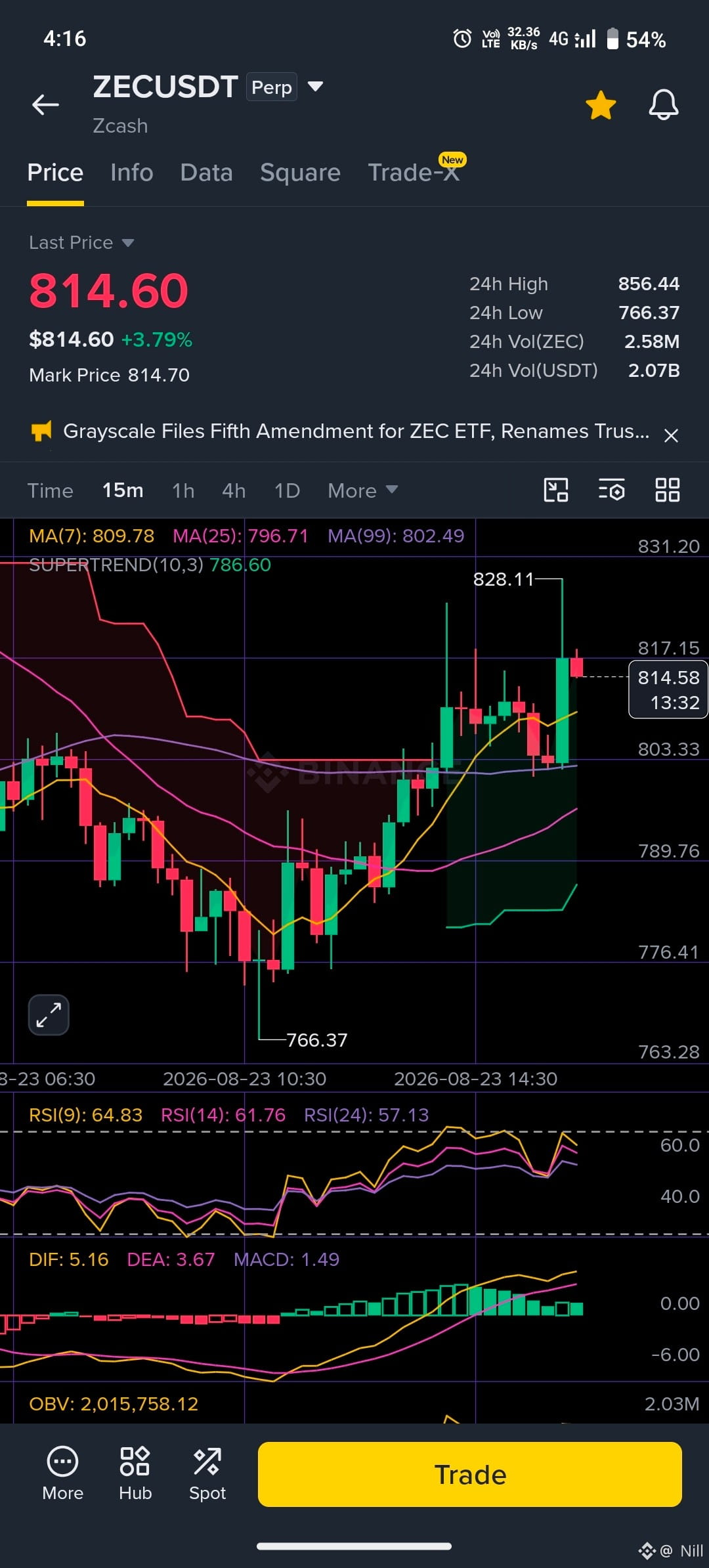Open the Grayscale ZEC ETF news headline
709x1568 pixels.
(x=356, y=431)
